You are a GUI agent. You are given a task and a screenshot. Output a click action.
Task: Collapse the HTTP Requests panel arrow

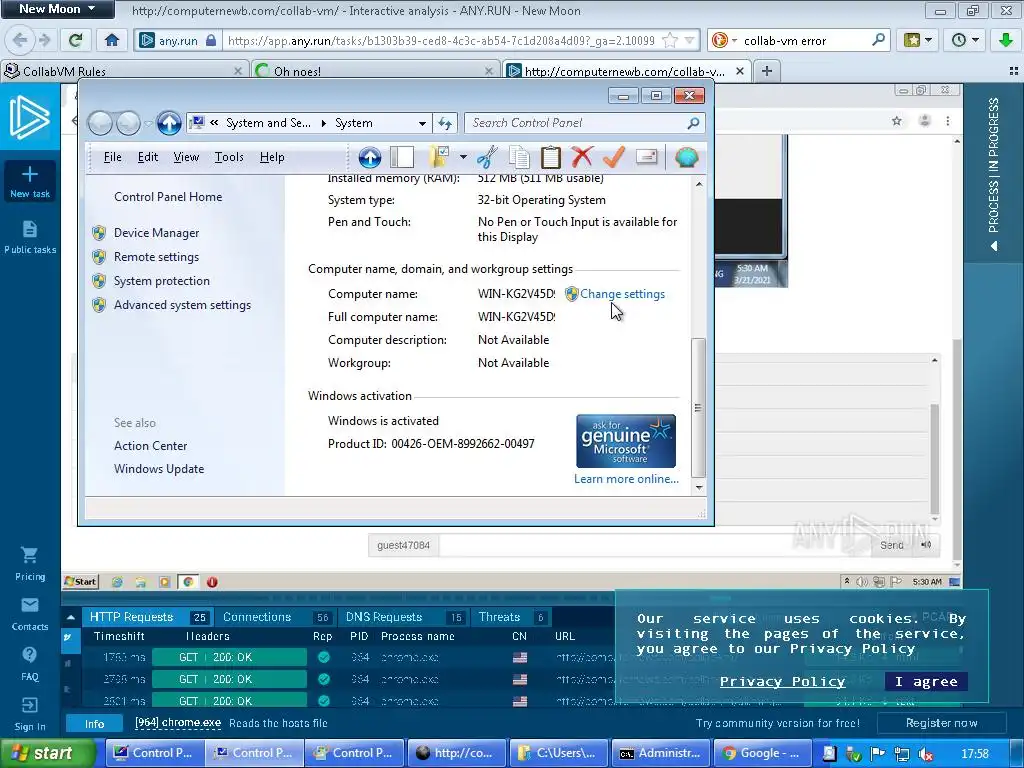click(71, 617)
